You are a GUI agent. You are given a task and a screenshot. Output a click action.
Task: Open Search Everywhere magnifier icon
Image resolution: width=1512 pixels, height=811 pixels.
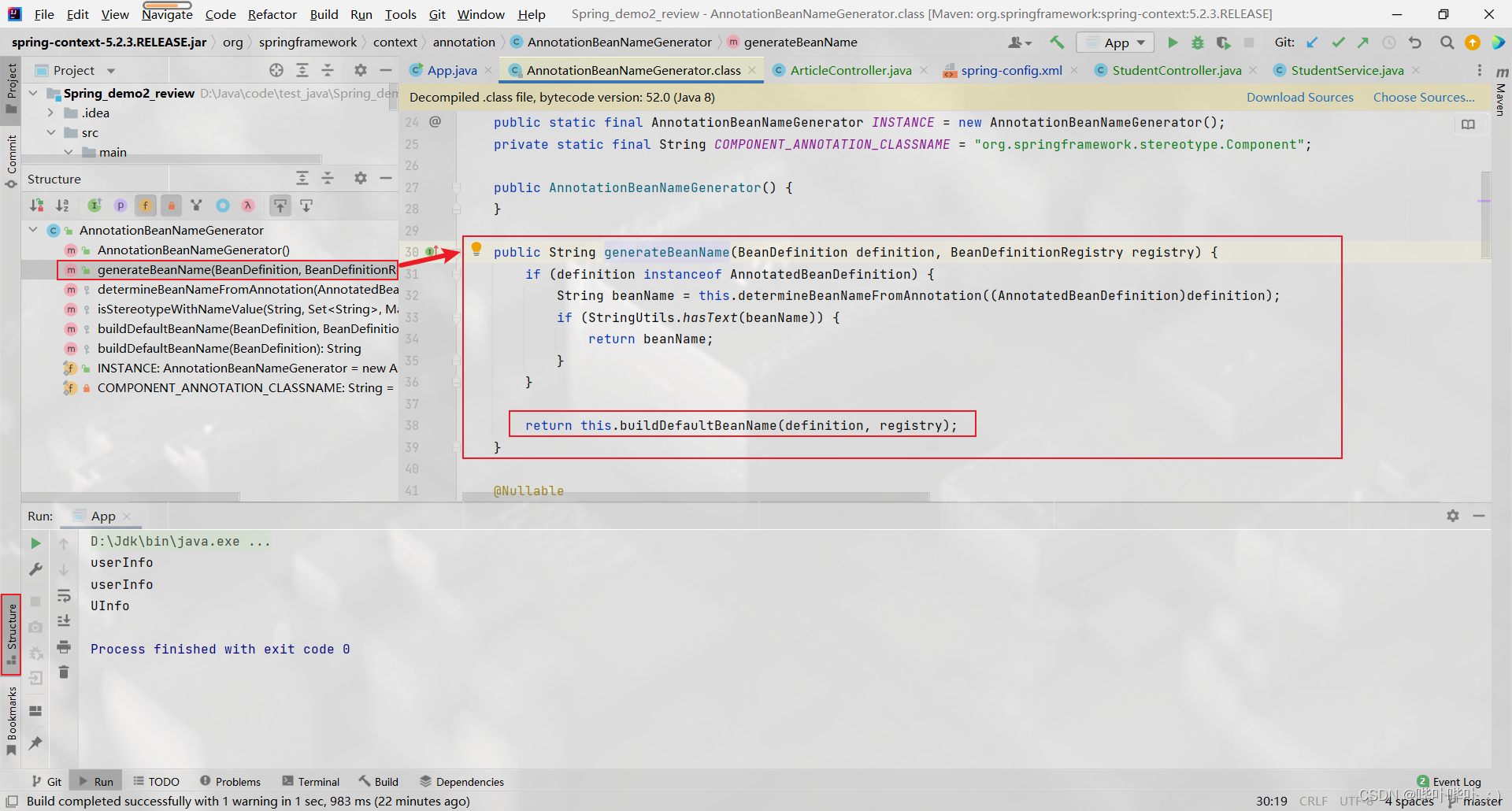tap(1447, 43)
